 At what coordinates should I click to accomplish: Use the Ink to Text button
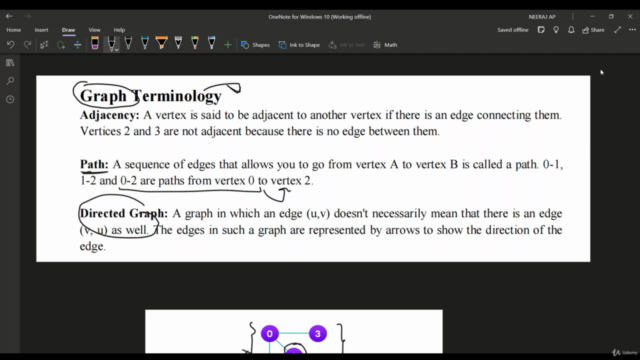(x=346, y=45)
